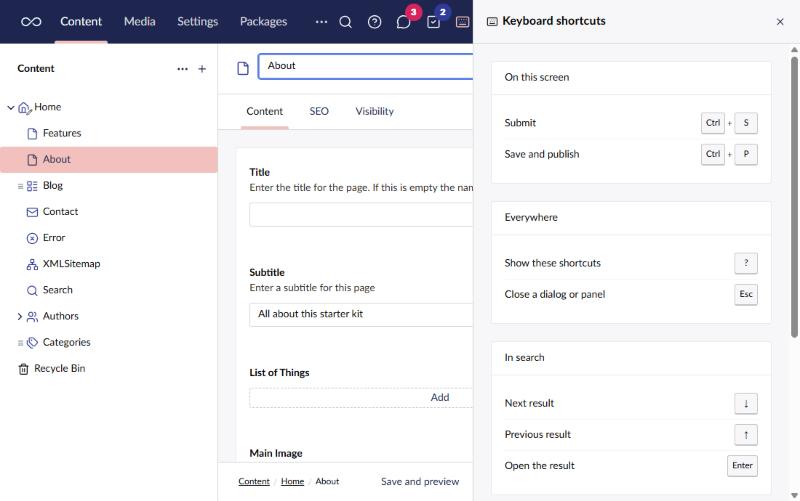Click the question-mark key badge
Viewport: 800px width, 501px height.
click(x=746, y=263)
